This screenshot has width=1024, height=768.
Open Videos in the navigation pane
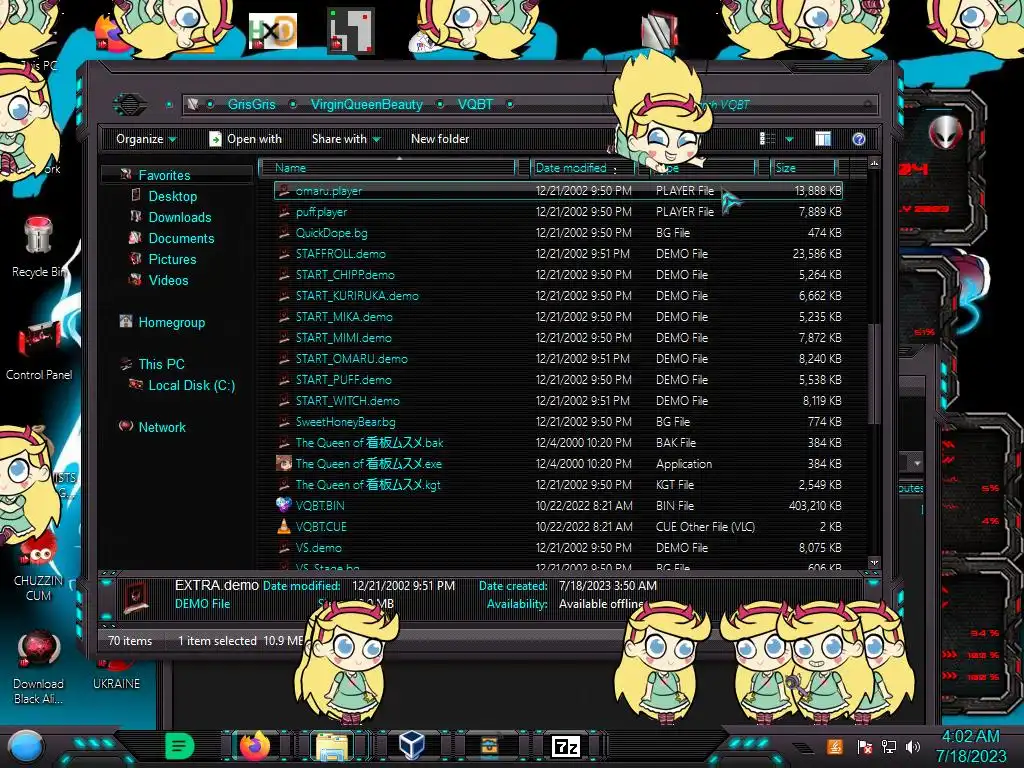[x=168, y=280]
